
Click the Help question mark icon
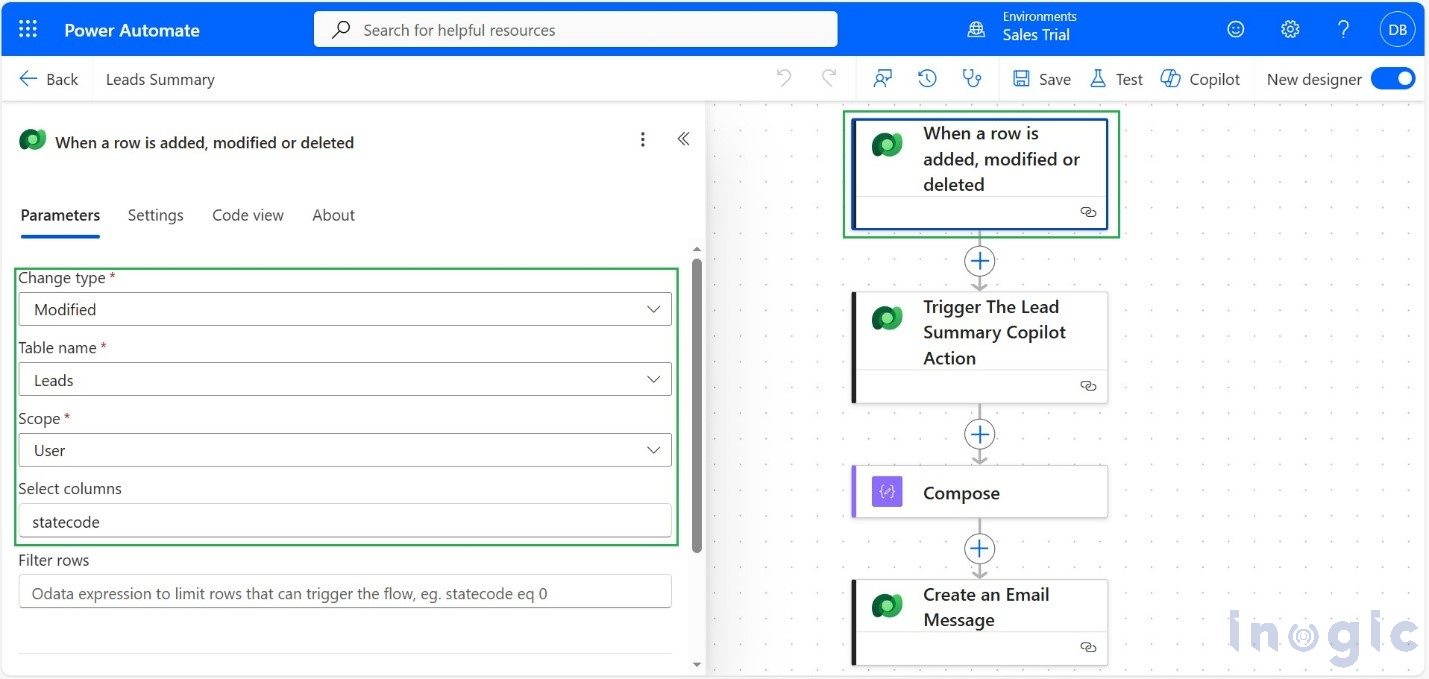pos(1343,29)
